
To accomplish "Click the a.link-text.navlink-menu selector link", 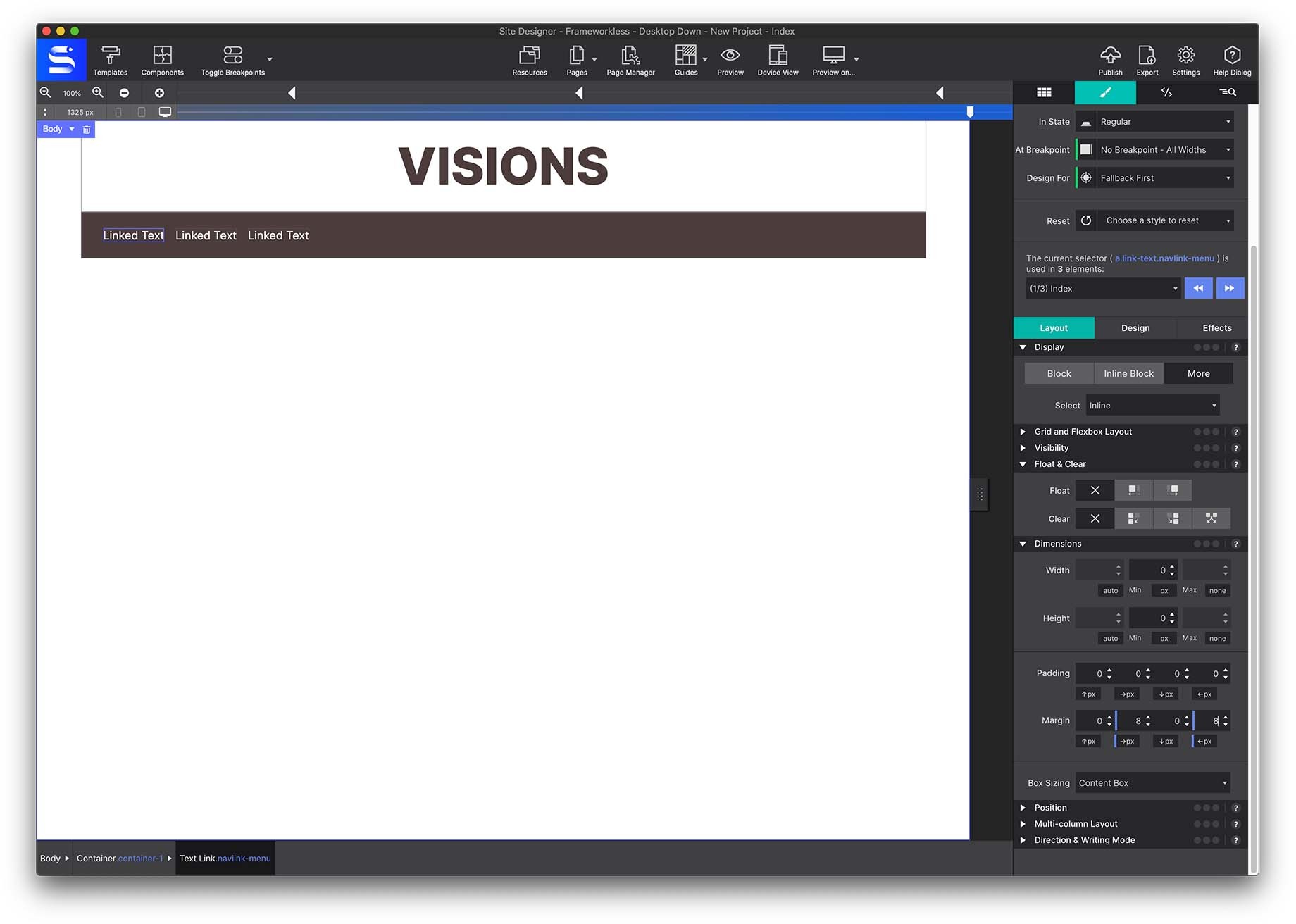I will tap(1164, 258).
